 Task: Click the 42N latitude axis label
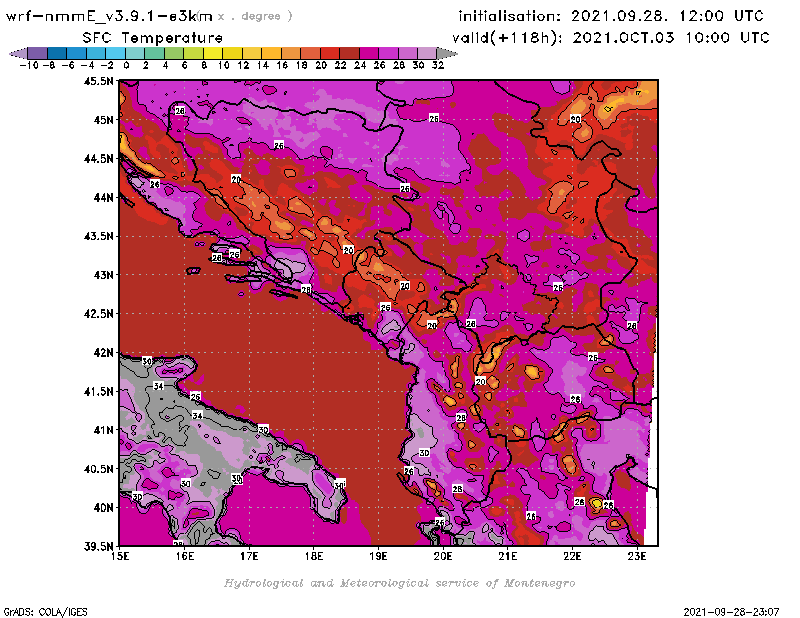coord(101,352)
